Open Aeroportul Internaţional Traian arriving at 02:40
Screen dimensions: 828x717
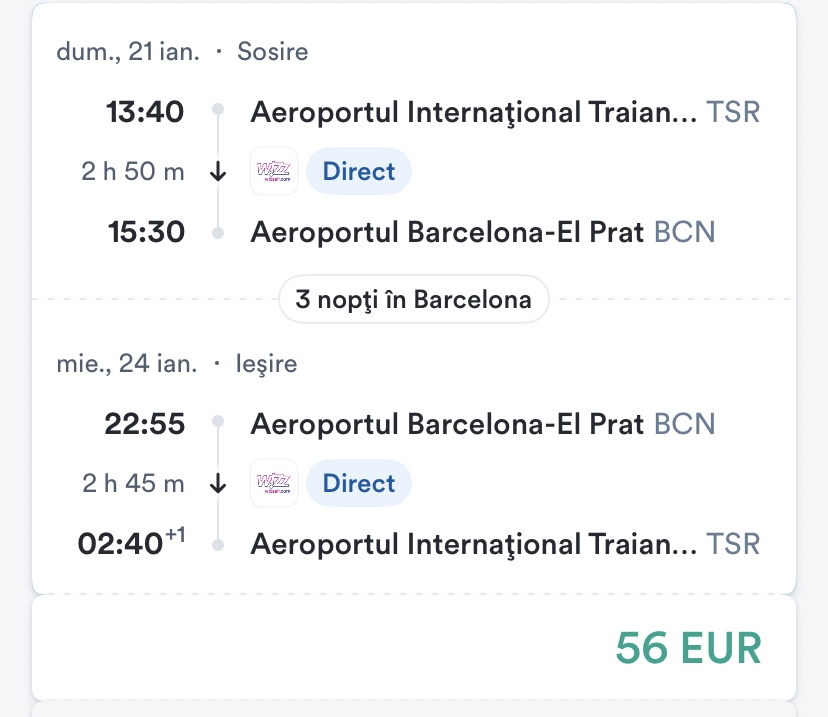(473, 544)
